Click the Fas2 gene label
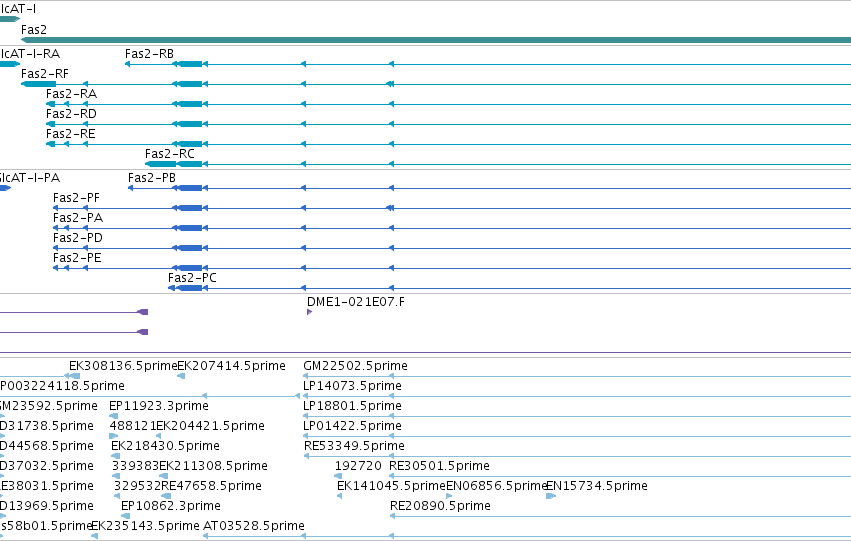The height and width of the screenshot is (541, 851). (34, 30)
